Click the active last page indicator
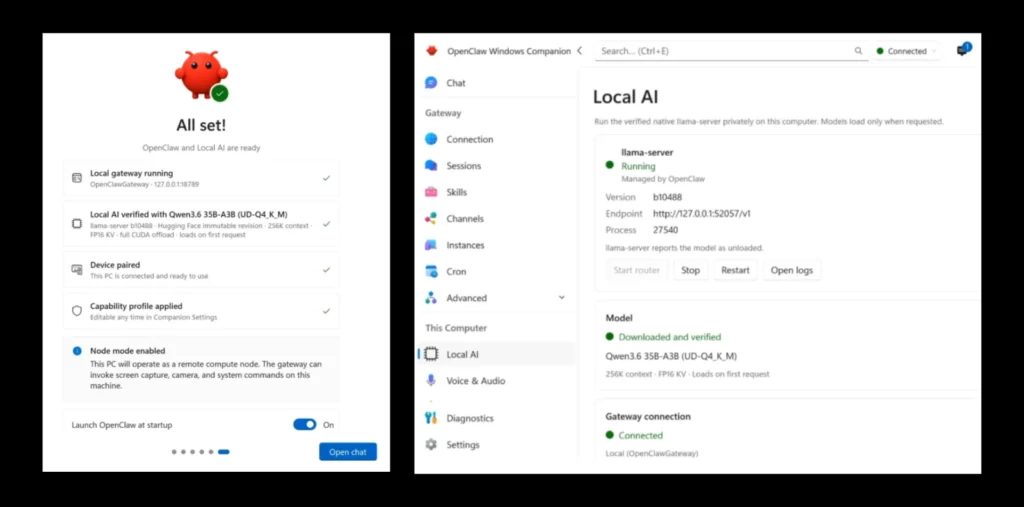The width and height of the screenshot is (1024, 507). click(x=223, y=451)
